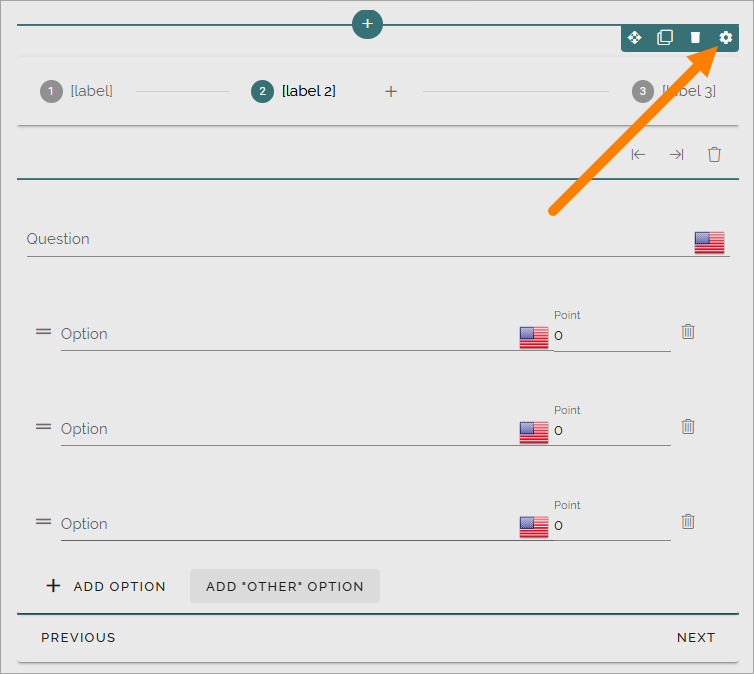The width and height of the screenshot is (754, 674).
Task: Click the duplicate element icon in toolbar
Action: tap(665, 37)
